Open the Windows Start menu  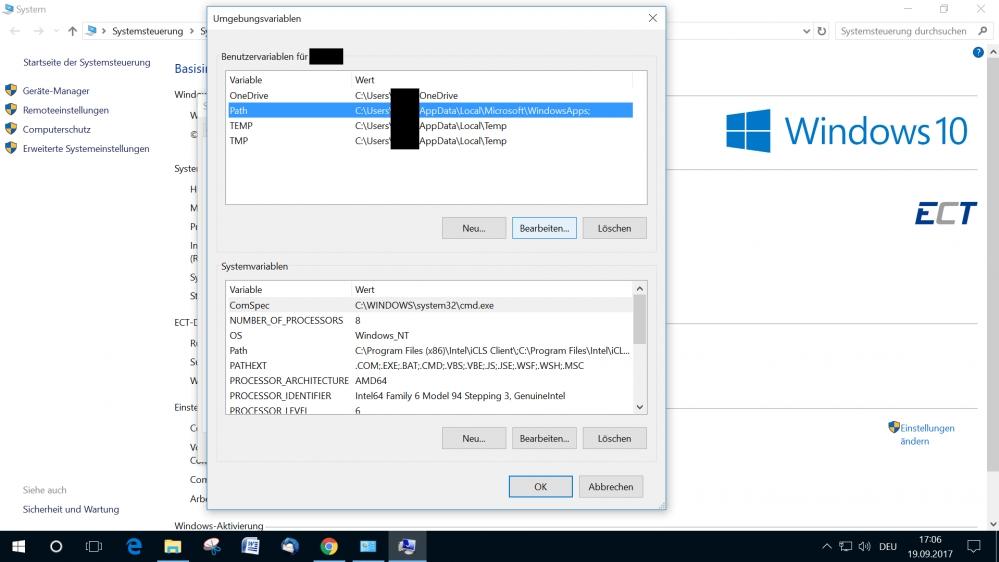pos(18,546)
